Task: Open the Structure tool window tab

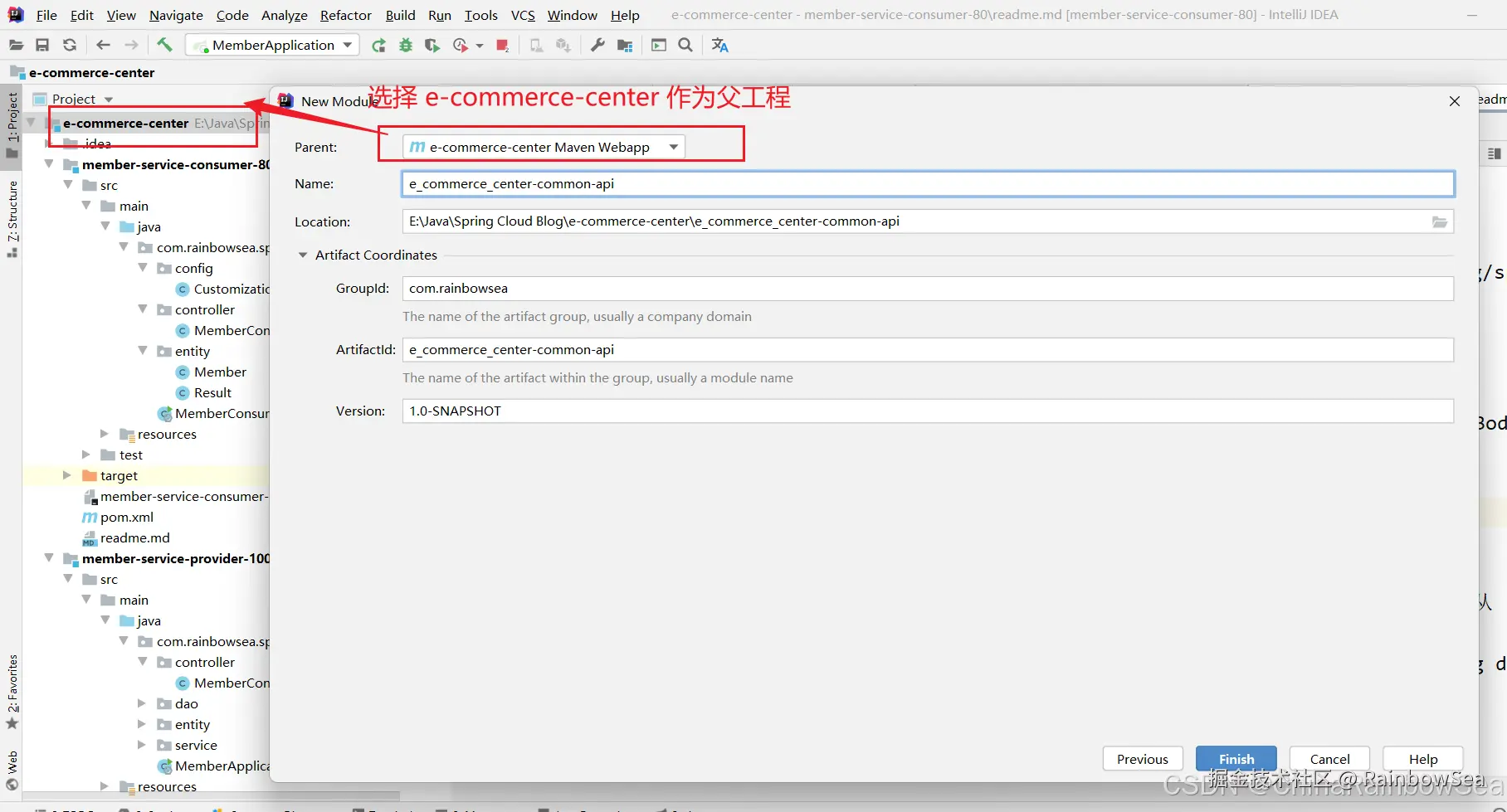Action: click(12, 217)
